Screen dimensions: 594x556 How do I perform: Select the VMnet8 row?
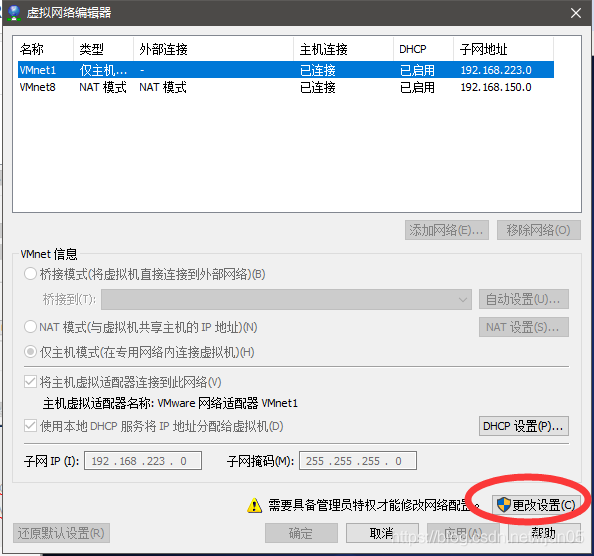coord(286,87)
